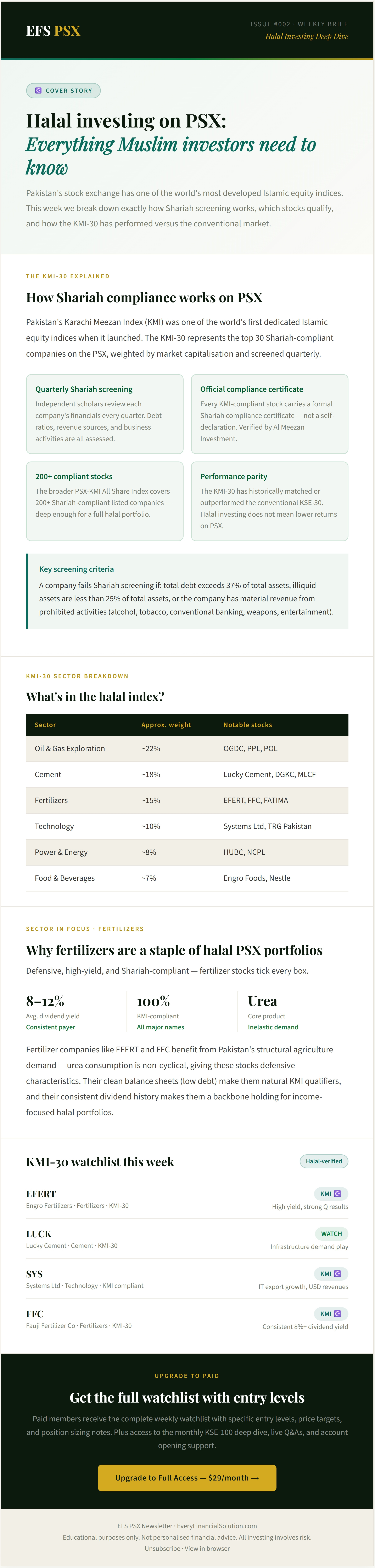This screenshot has height=1568, width=375.
Task: Click the KMI badge icon beside FFC
Action: [337, 1314]
